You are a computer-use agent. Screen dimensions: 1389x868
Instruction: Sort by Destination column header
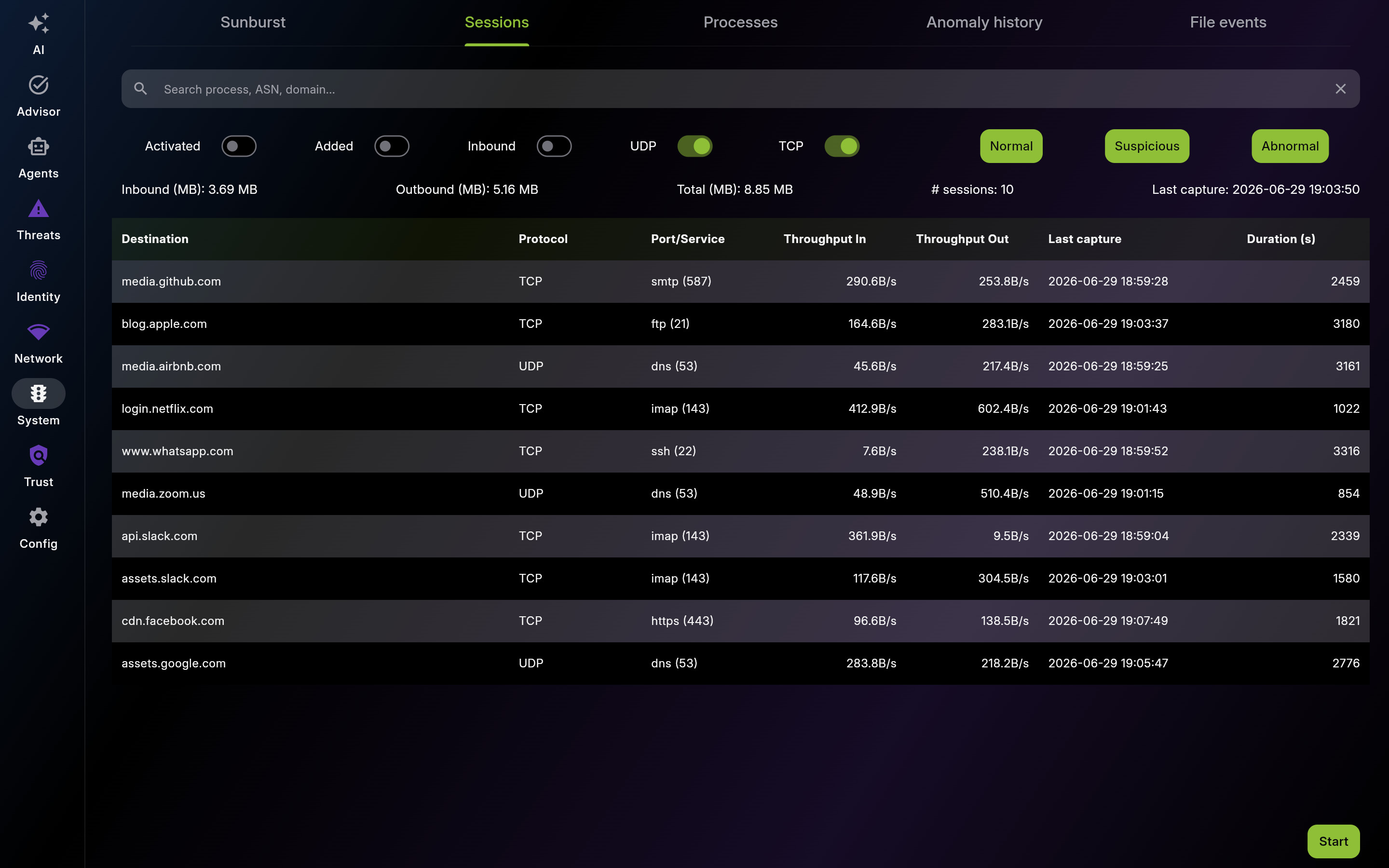pyautogui.click(x=155, y=239)
